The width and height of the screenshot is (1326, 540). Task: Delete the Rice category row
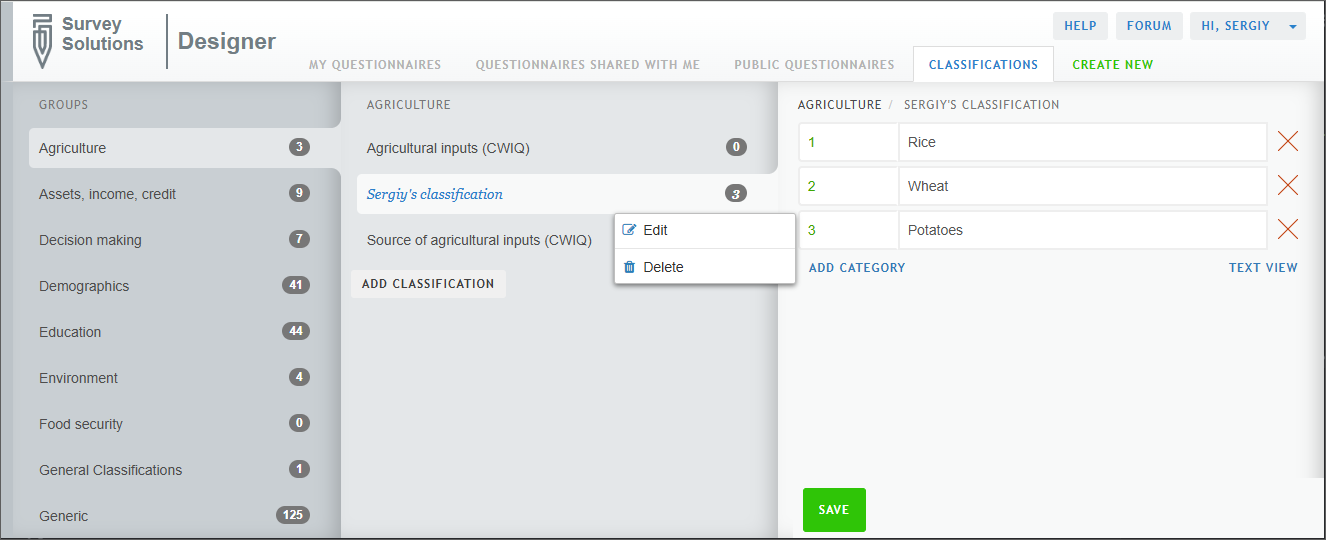coord(1288,142)
